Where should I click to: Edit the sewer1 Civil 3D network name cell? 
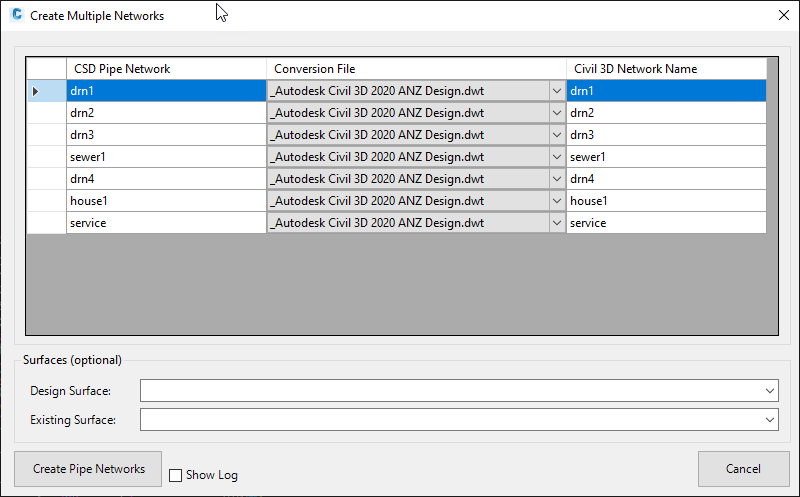coord(666,157)
